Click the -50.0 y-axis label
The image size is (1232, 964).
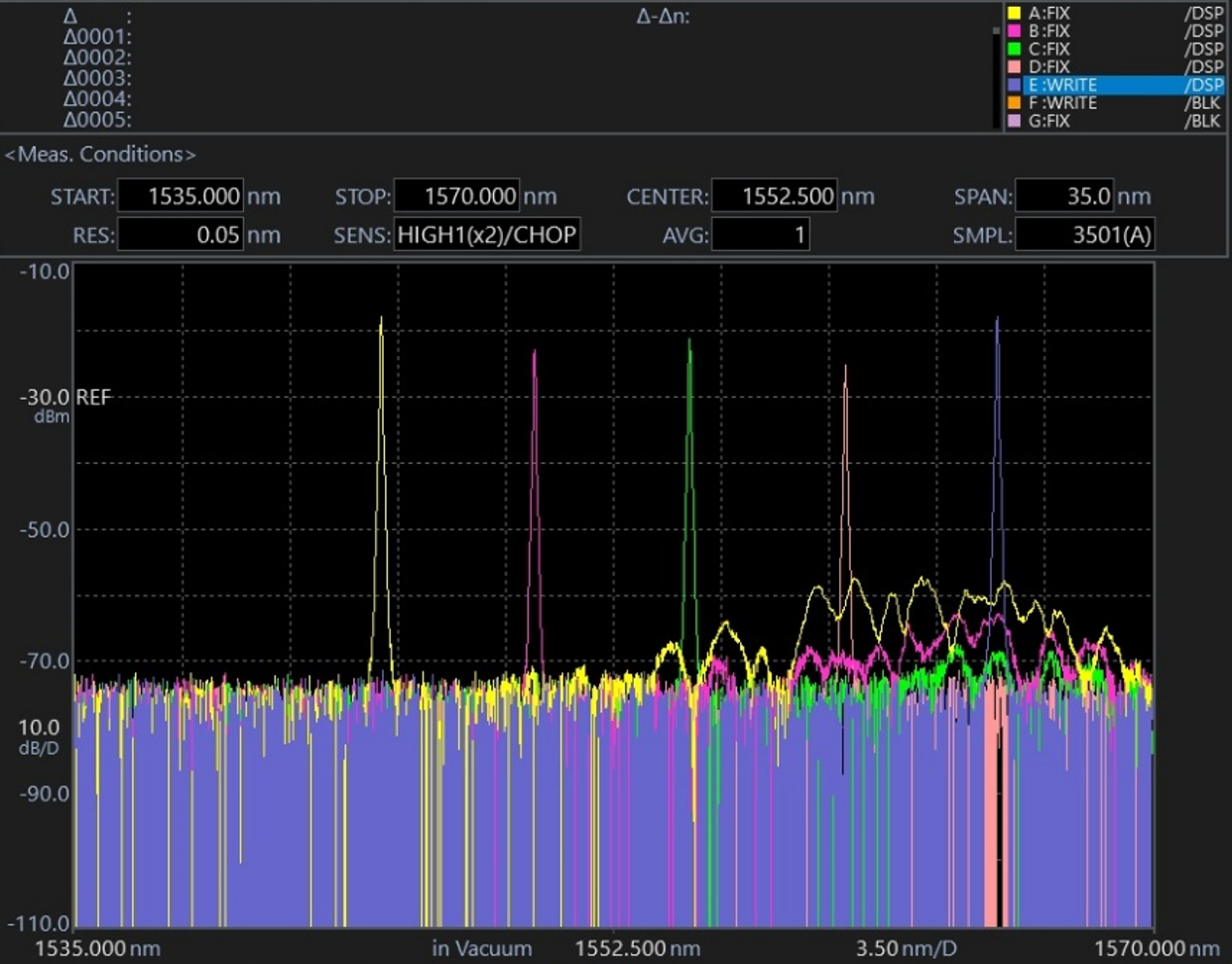tap(44, 530)
